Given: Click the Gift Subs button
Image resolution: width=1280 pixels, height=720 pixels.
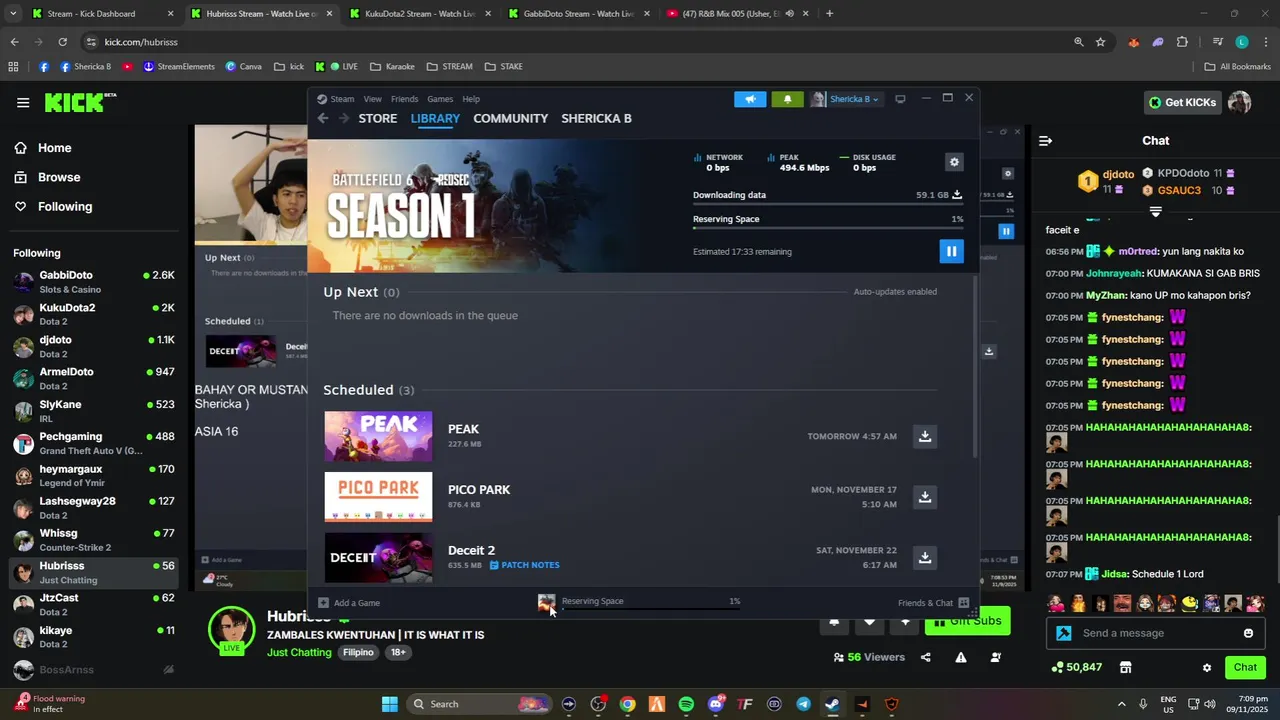Looking at the screenshot, I should [967, 621].
